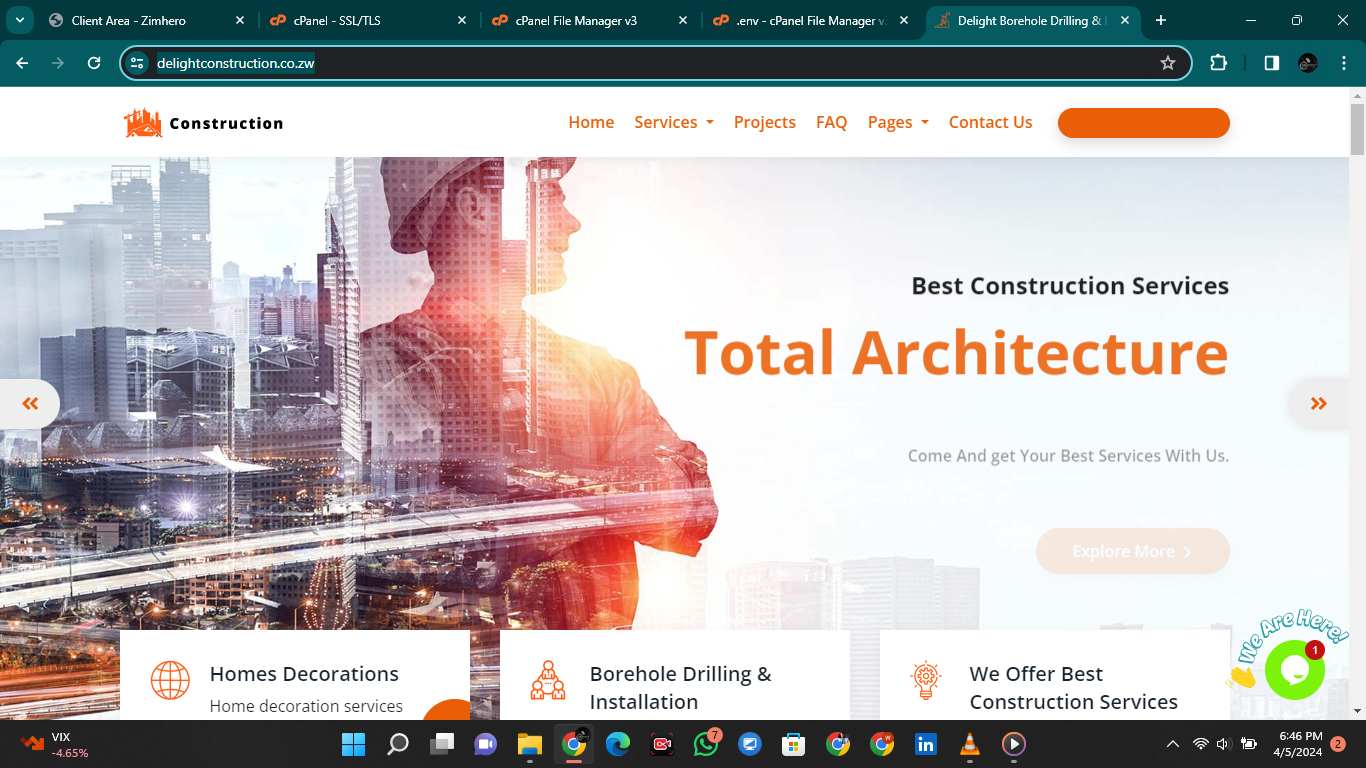Open the browser Extensions puzzle icon
The image size is (1366, 768).
click(1218, 63)
